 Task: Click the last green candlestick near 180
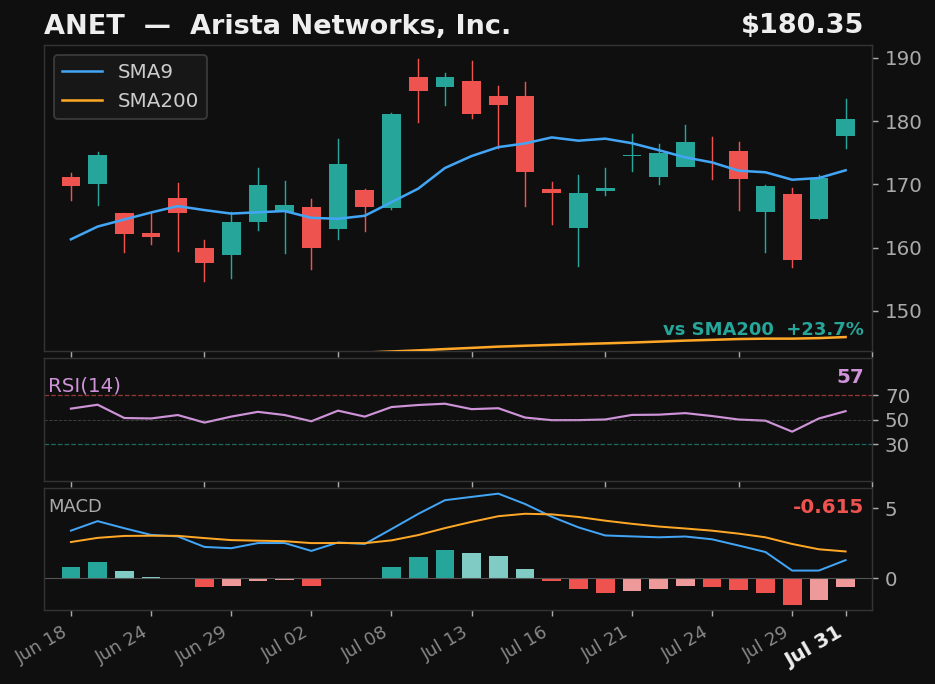point(846,127)
